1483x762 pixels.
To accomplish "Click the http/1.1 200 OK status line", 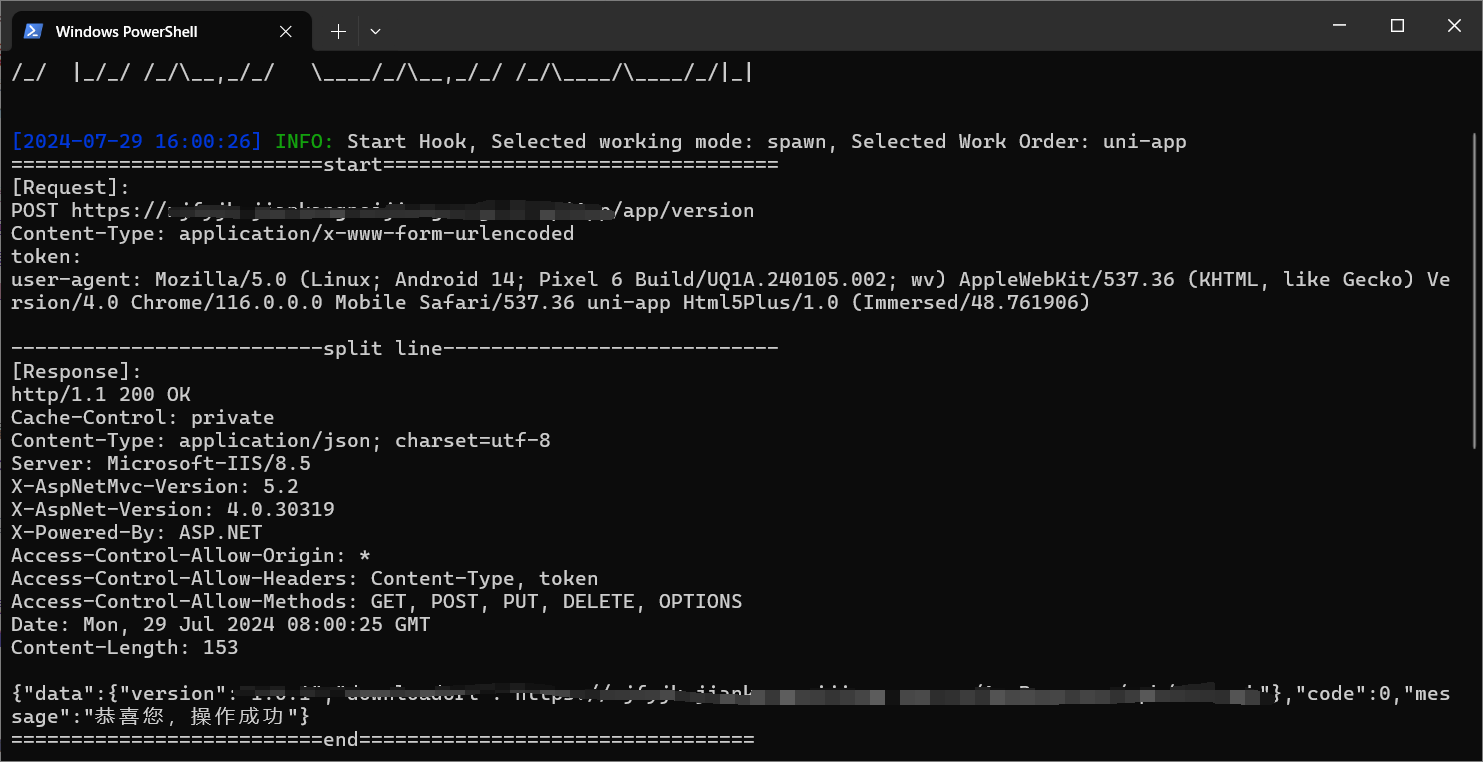I will tap(101, 394).
